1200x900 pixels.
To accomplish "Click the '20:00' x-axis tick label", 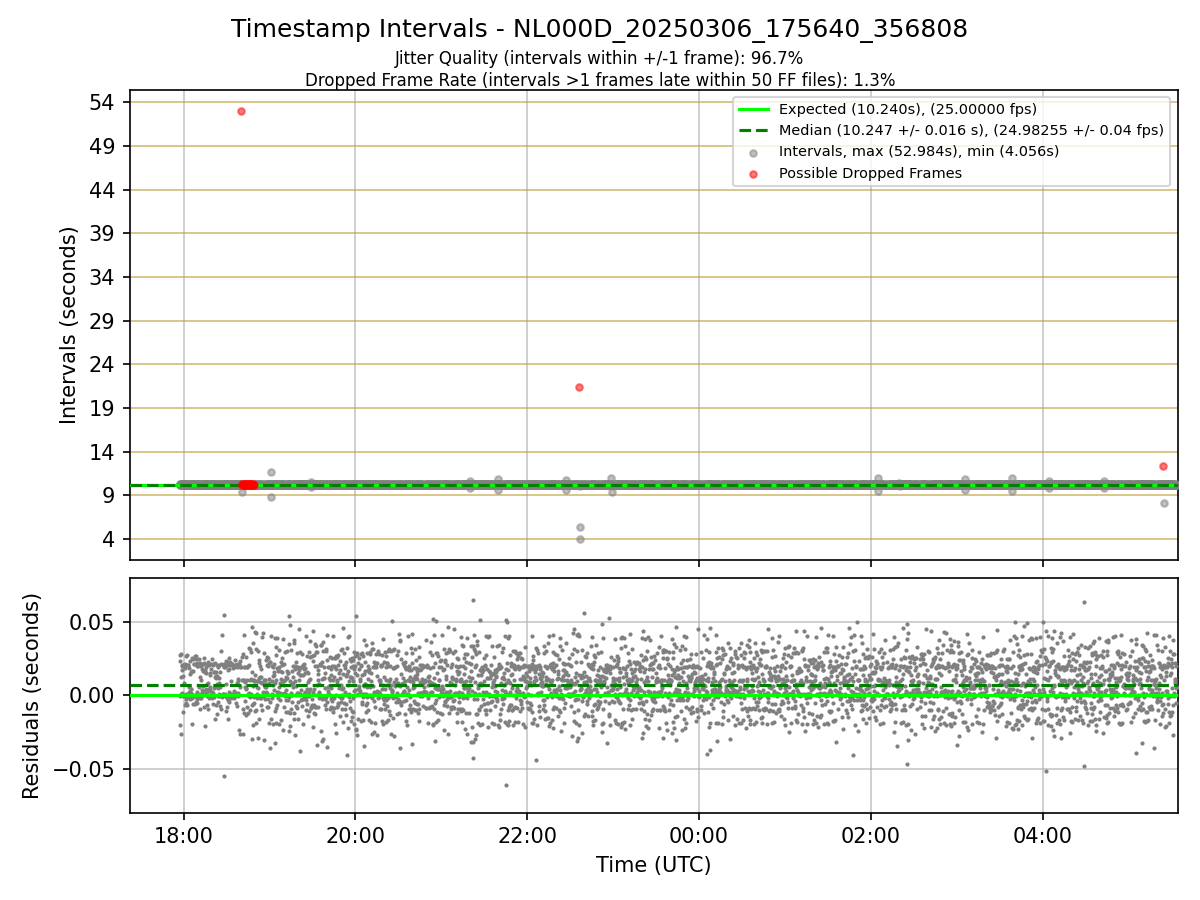I will pyautogui.click(x=355, y=834).
